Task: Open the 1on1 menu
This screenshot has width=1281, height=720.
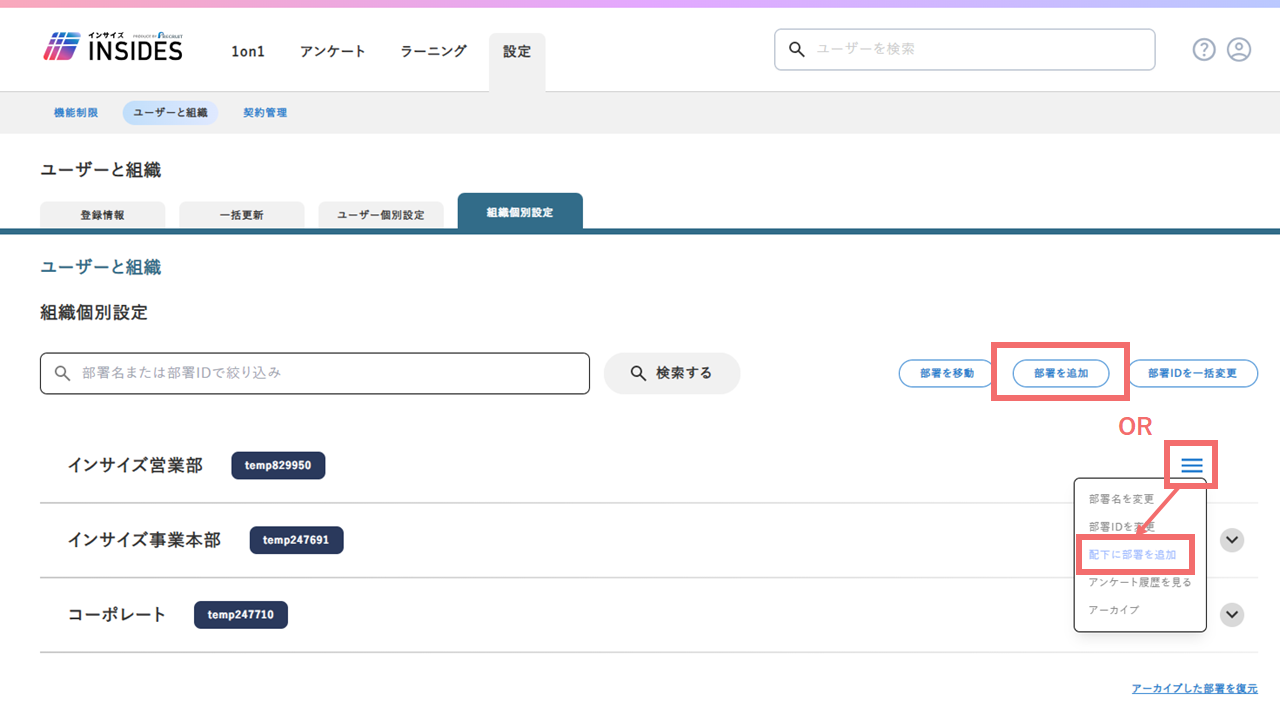Action: [248, 51]
